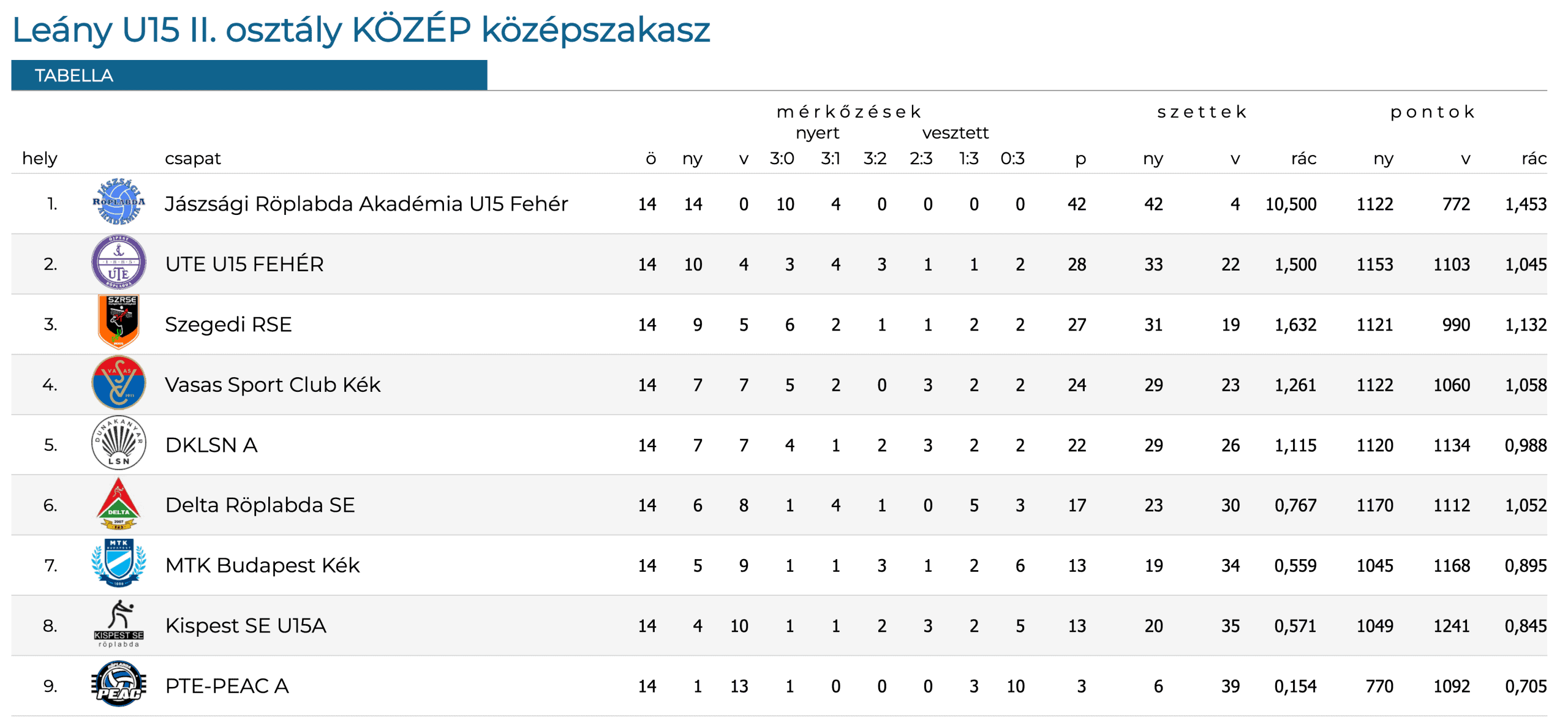Open the Jászsági Röplabda Akadémia U15 Fehér team
The height and width of the screenshot is (725, 1568).
366,204
